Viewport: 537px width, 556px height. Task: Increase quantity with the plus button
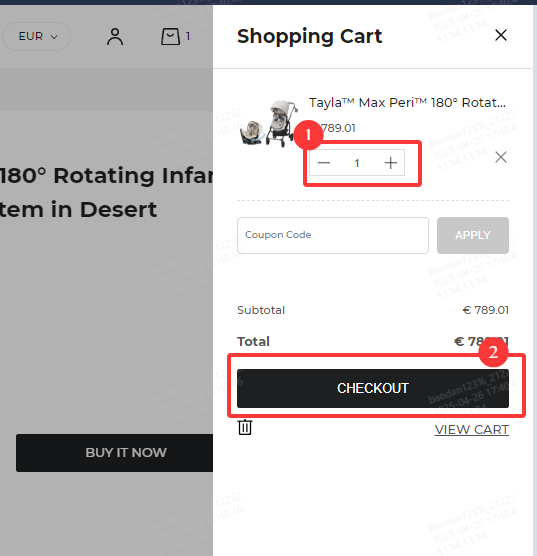[x=391, y=163]
